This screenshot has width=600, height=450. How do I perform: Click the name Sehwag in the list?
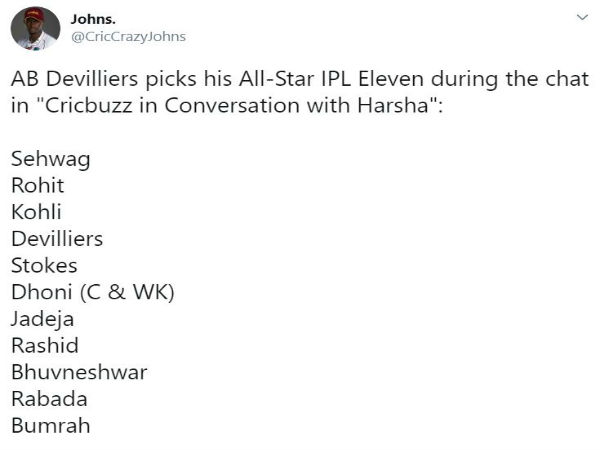click(x=51, y=159)
